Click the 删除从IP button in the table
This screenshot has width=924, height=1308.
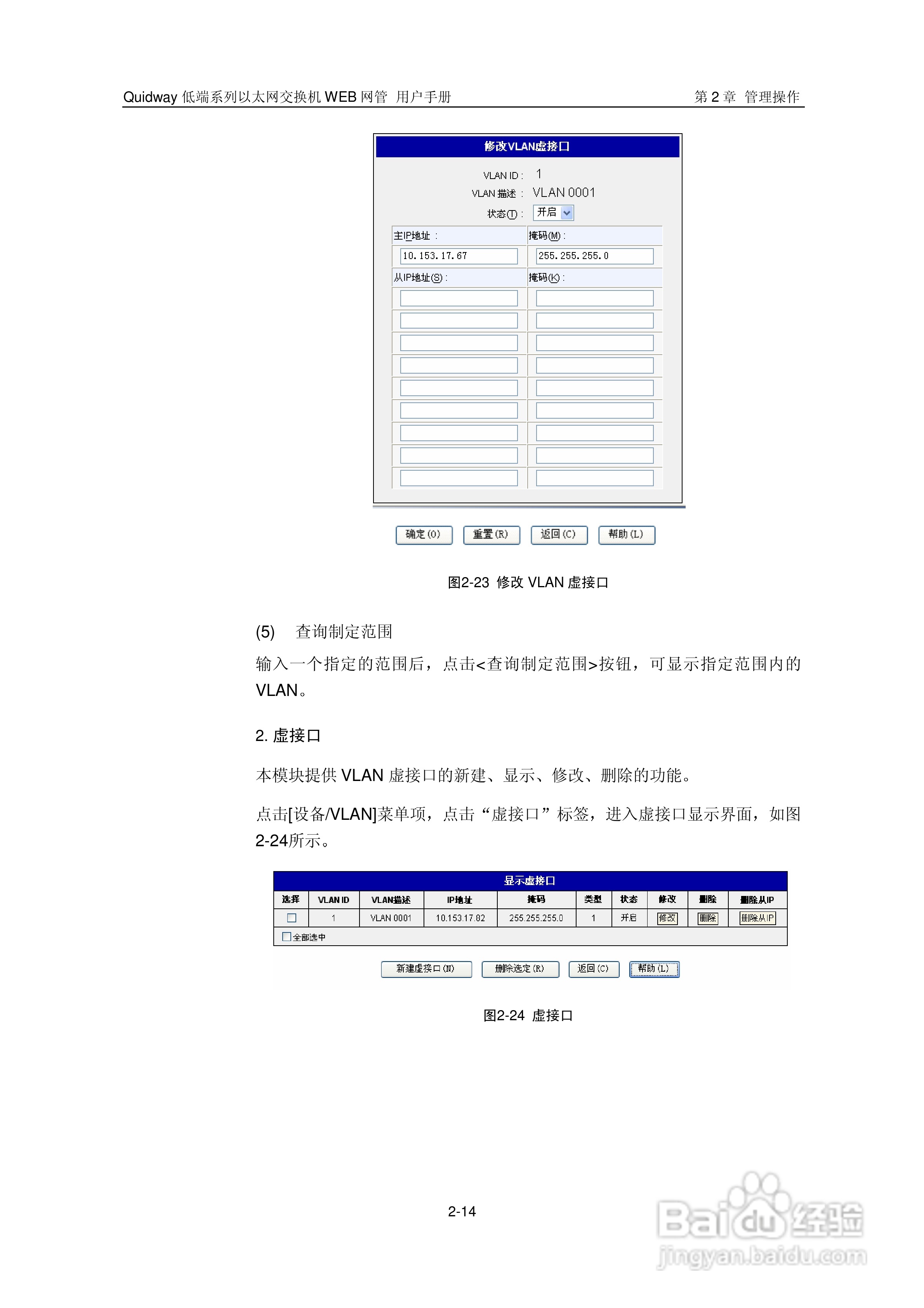[758, 918]
